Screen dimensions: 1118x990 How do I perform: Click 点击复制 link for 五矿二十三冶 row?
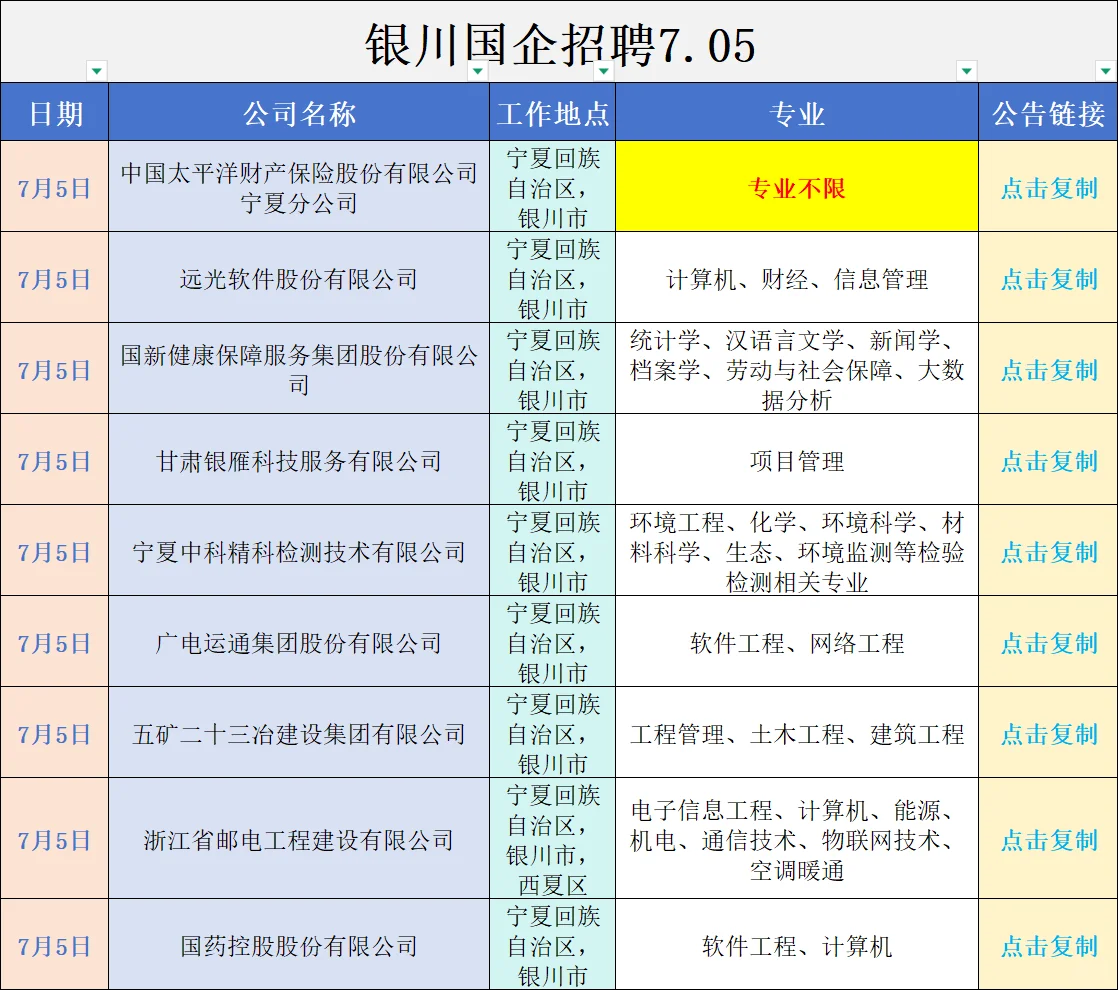pos(1049,734)
